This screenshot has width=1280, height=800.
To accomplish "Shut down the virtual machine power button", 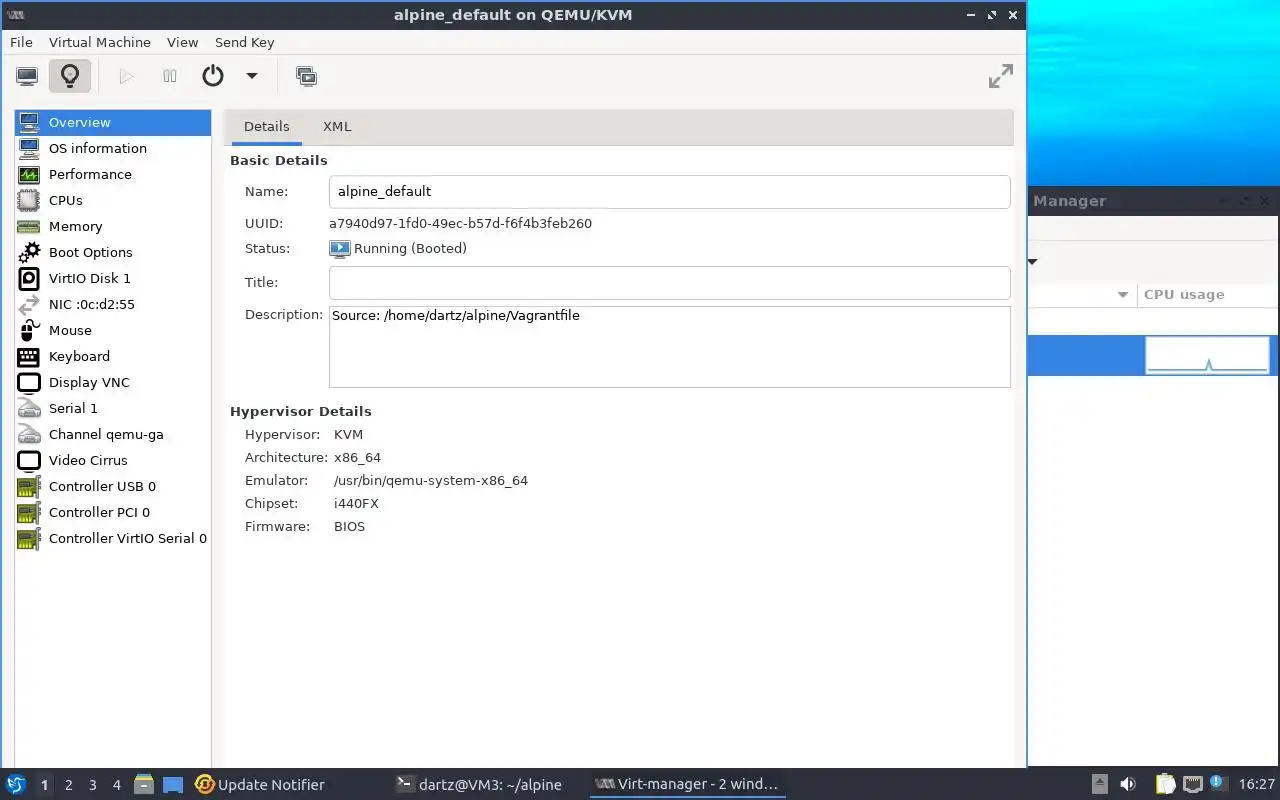I will (213, 76).
